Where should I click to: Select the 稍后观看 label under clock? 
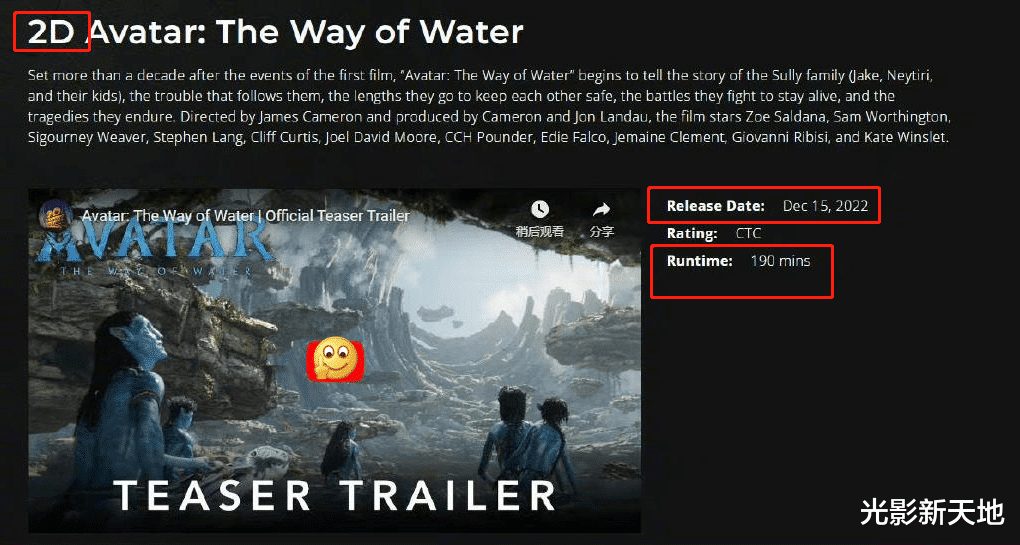pos(540,232)
